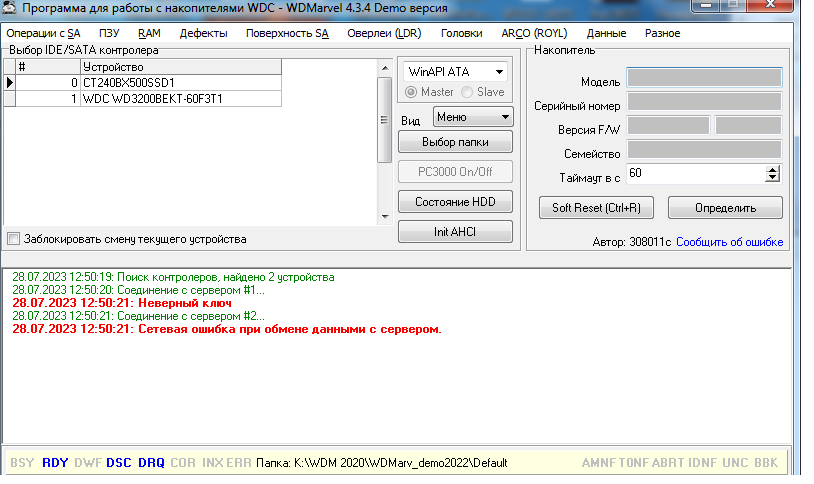Click the WDMarvel app icon in title bar

11,8
